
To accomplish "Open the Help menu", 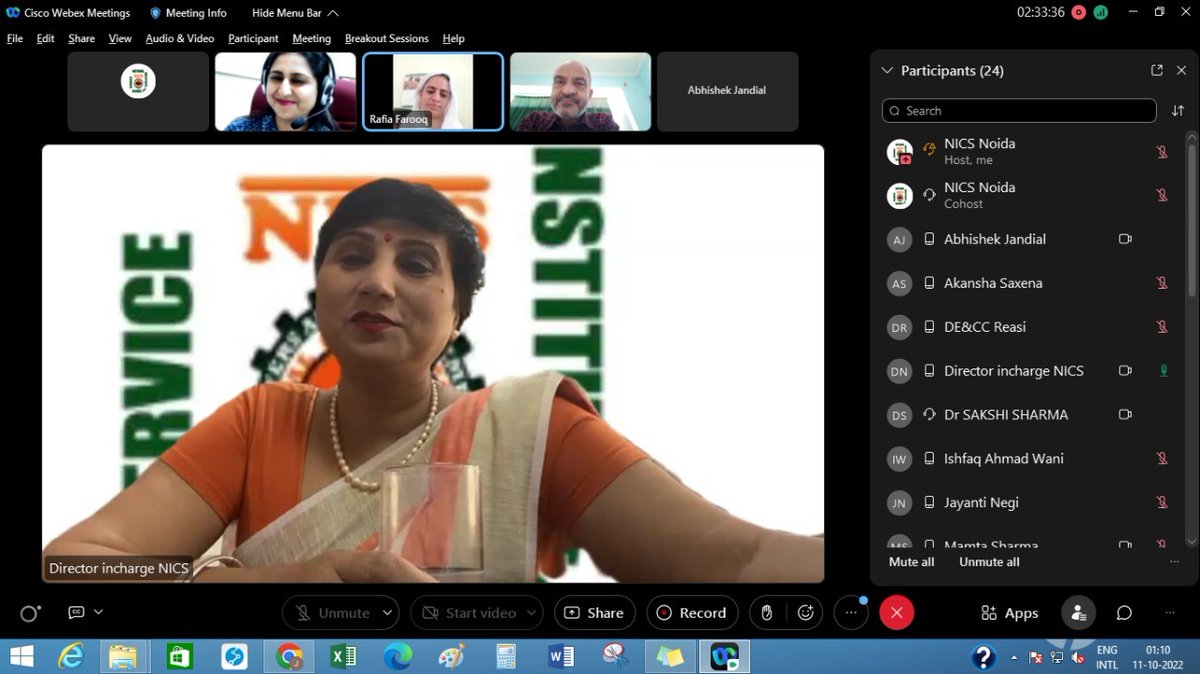I will pos(454,39).
